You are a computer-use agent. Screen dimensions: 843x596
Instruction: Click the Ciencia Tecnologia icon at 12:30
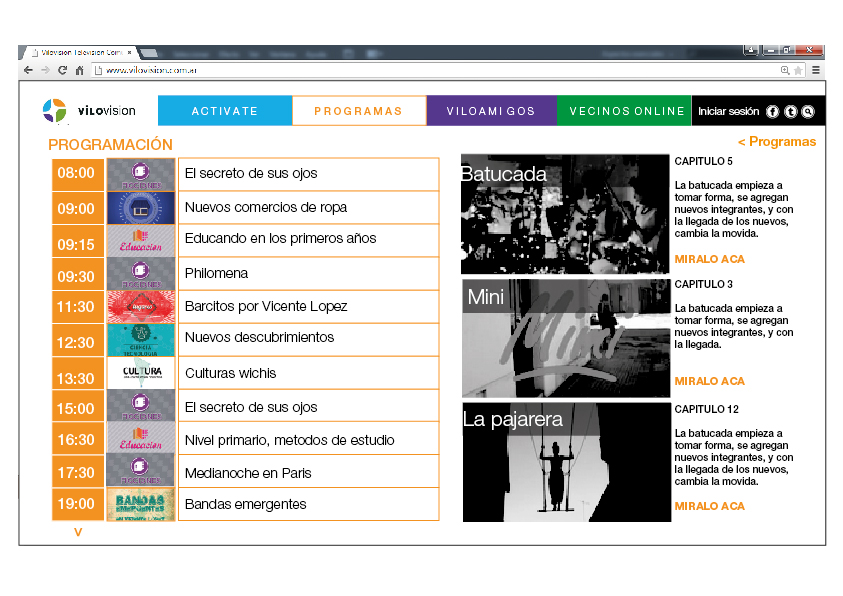coord(141,340)
